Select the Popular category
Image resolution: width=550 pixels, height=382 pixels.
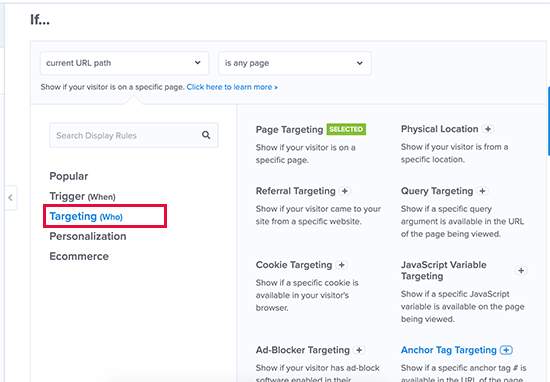(x=69, y=176)
